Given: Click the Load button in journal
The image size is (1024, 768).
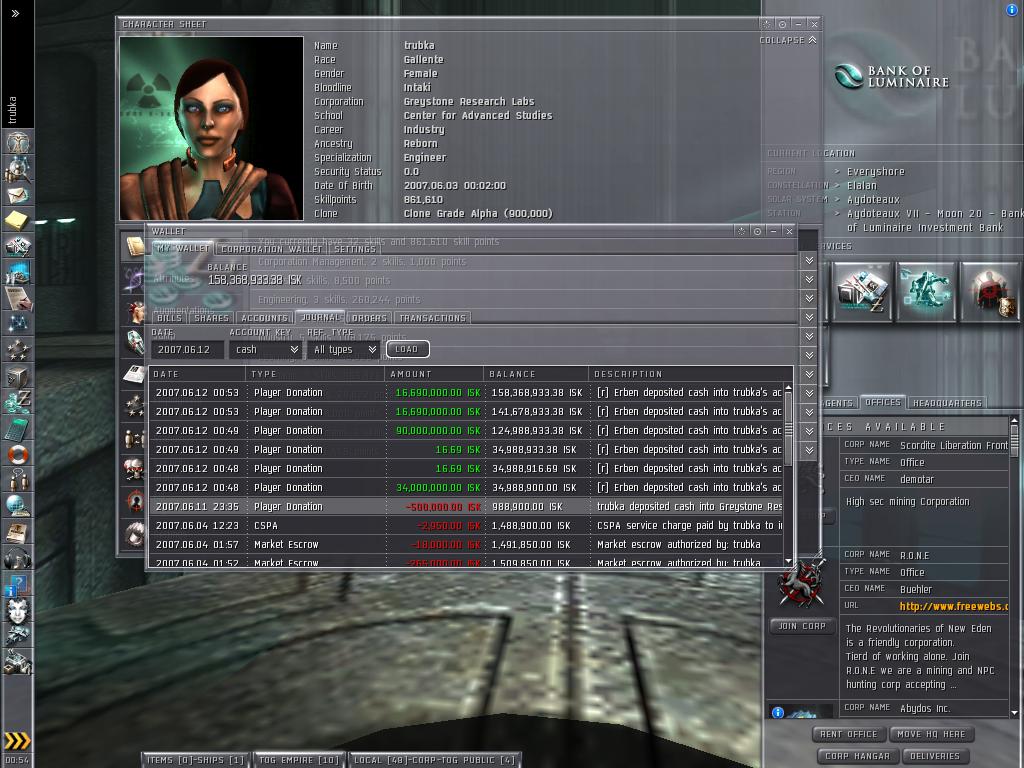Looking at the screenshot, I should click(407, 349).
